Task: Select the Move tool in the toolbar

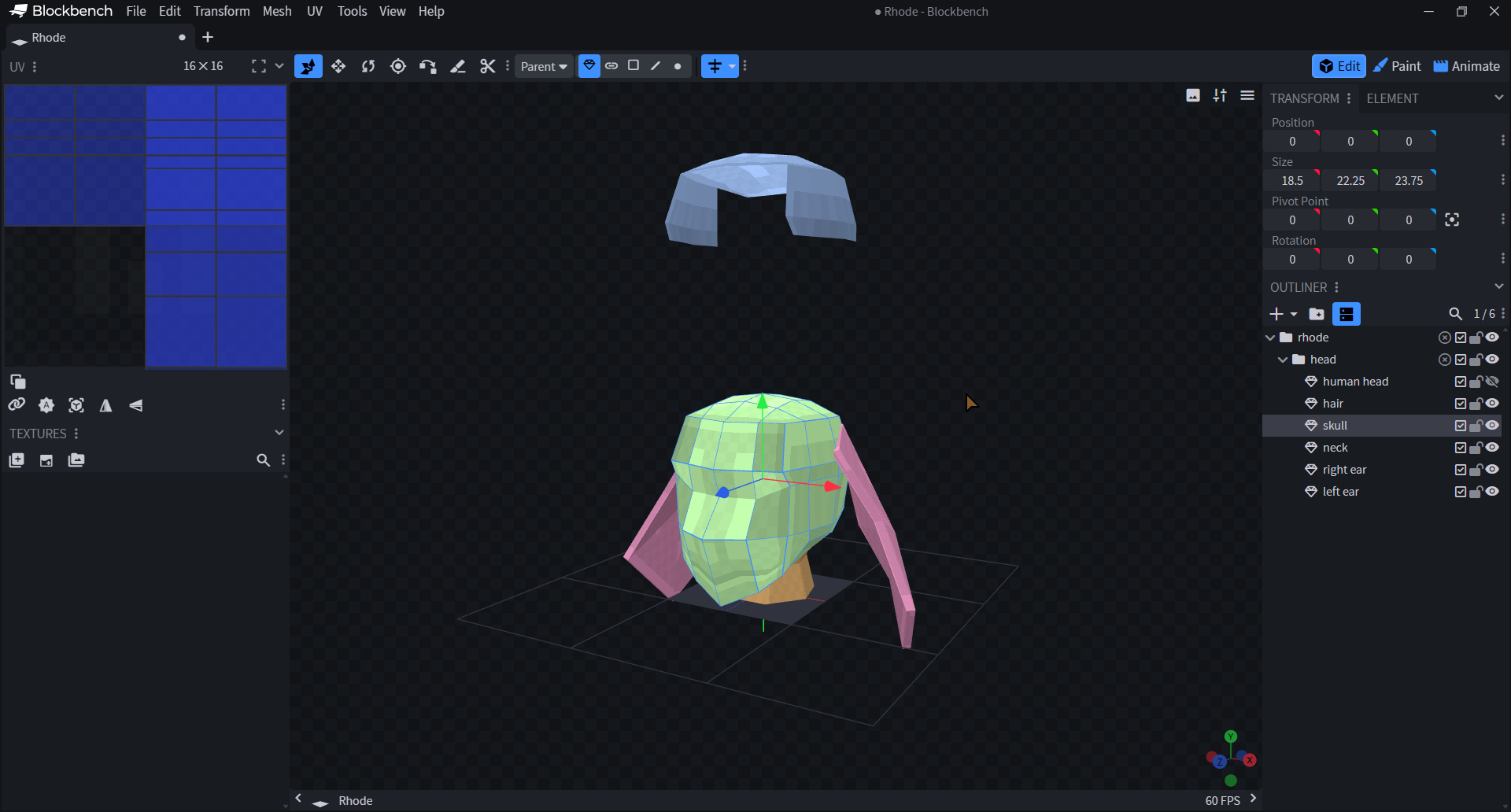Action: pyautogui.click(x=338, y=66)
